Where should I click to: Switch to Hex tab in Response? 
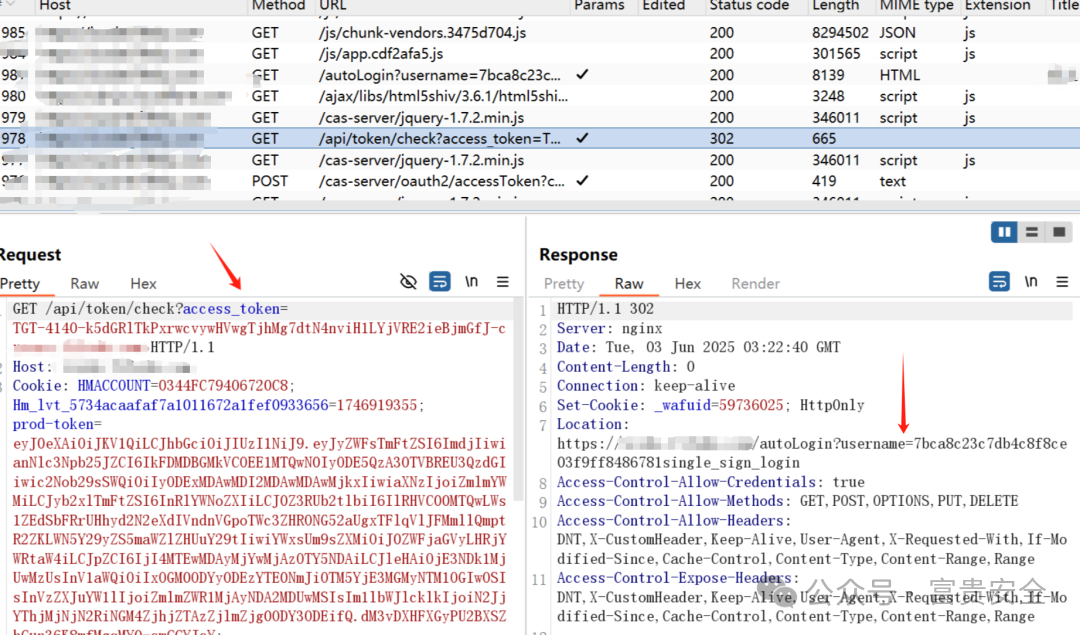[687, 284]
